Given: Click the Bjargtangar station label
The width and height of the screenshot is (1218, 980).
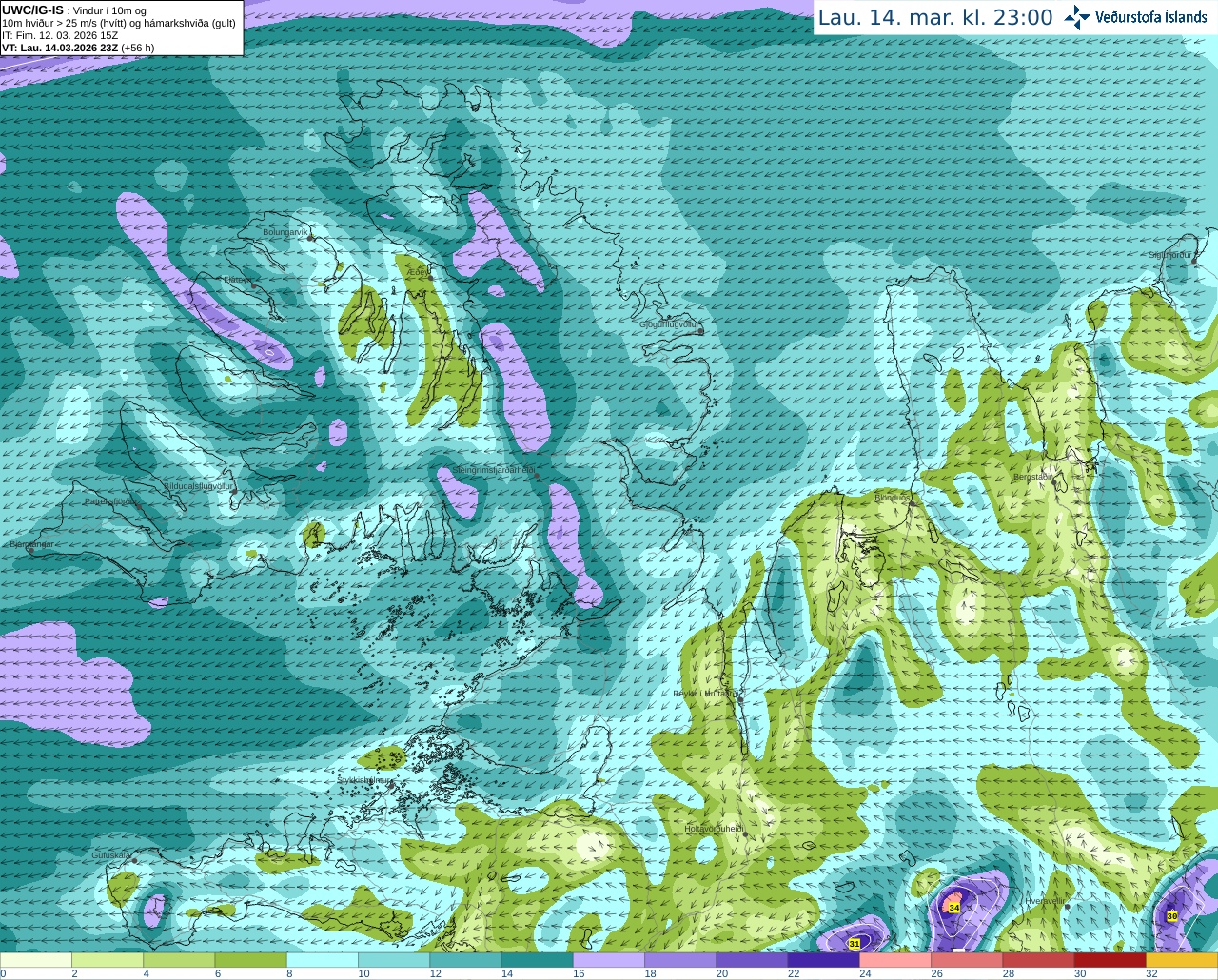Looking at the screenshot, I should [31, 545].
